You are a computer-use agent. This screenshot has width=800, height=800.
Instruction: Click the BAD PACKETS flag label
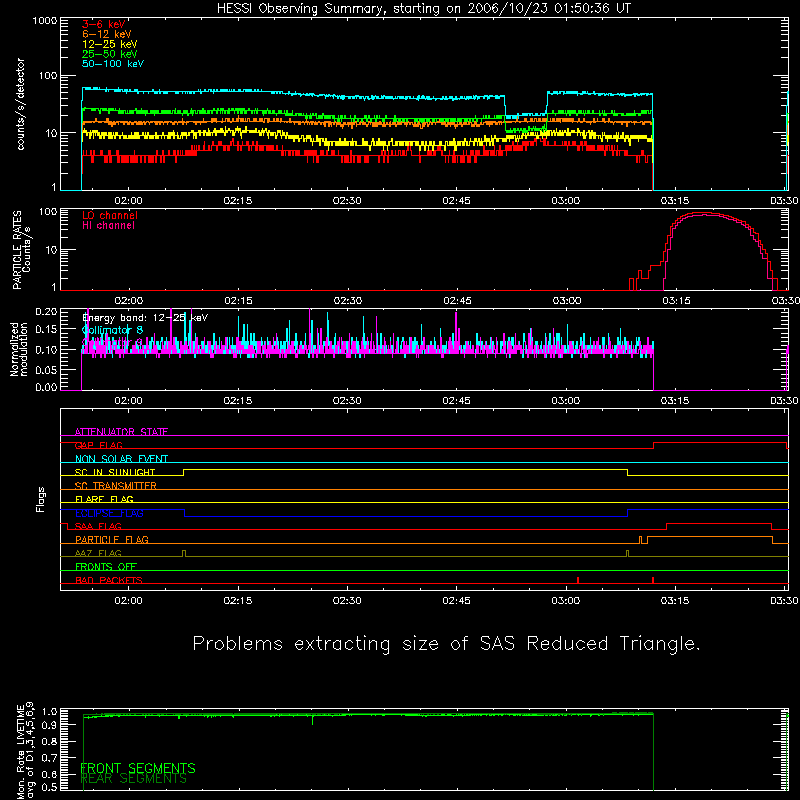[x=109, y=581]
